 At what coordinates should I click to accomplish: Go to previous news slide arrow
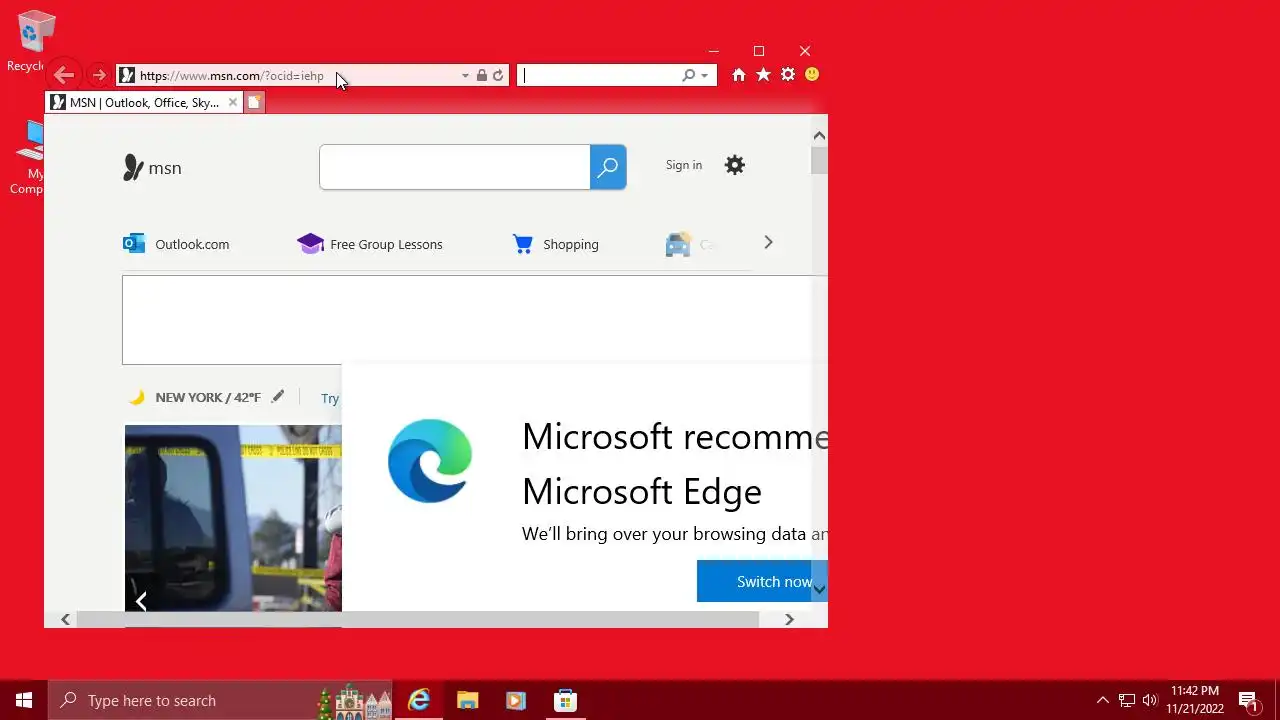(141, 601)
